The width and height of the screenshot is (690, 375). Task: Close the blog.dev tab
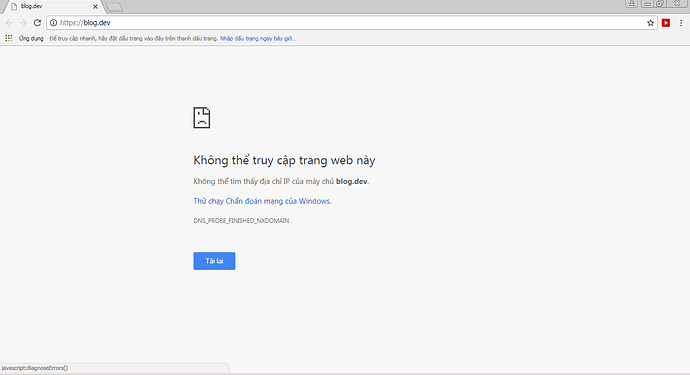[x=95, y=7]
